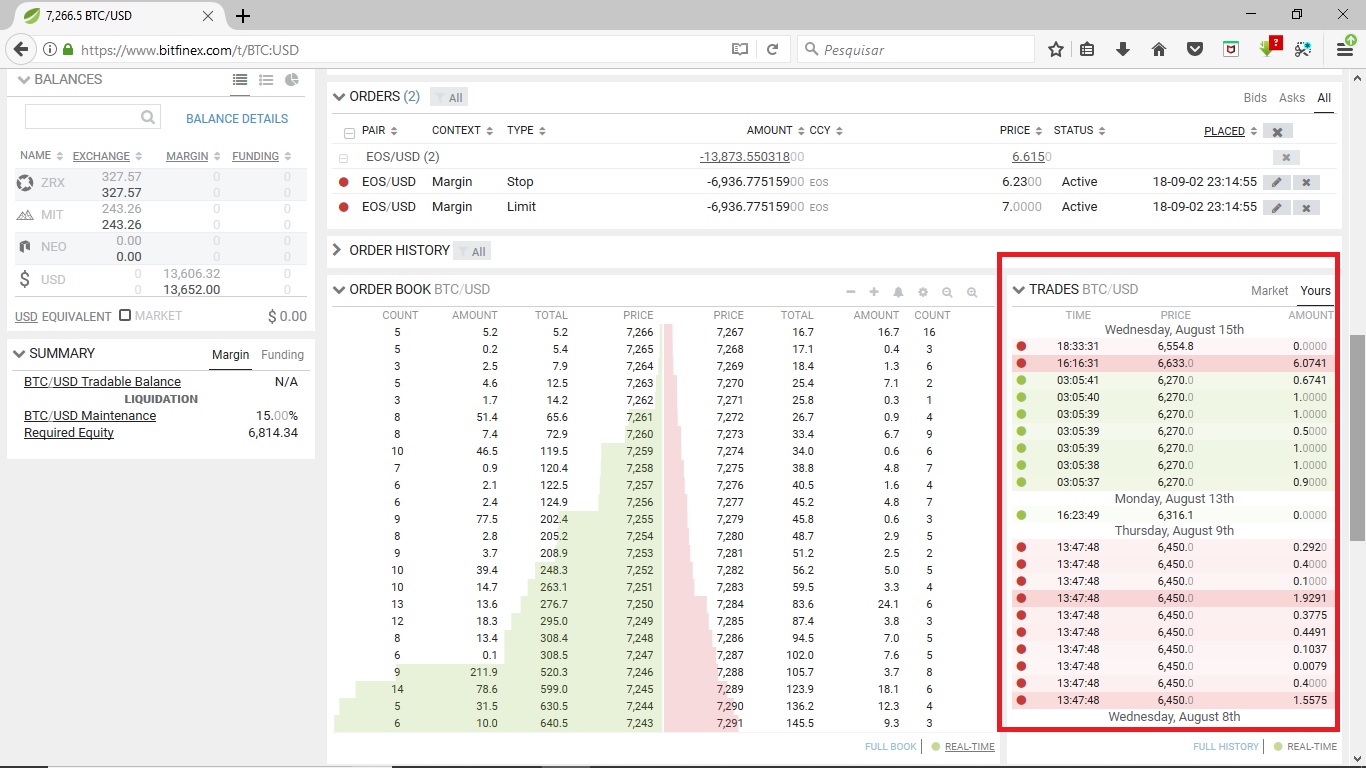Go to Firefox home page icon

click(1159, 49)
